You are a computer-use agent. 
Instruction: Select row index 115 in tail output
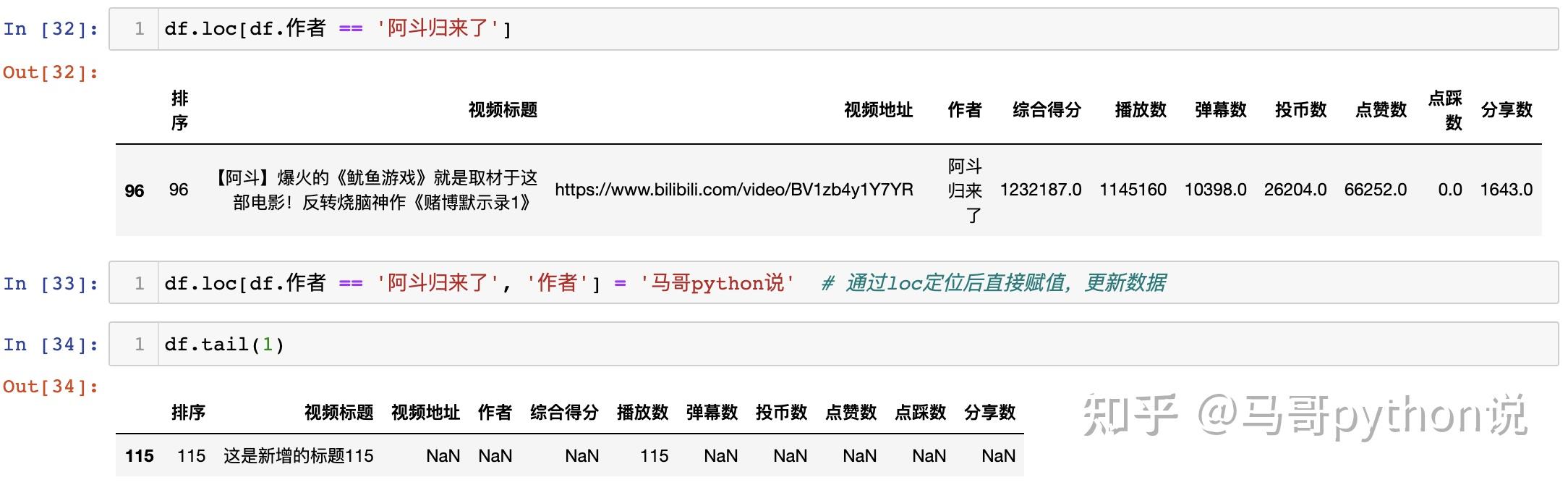tap(139, 456)
